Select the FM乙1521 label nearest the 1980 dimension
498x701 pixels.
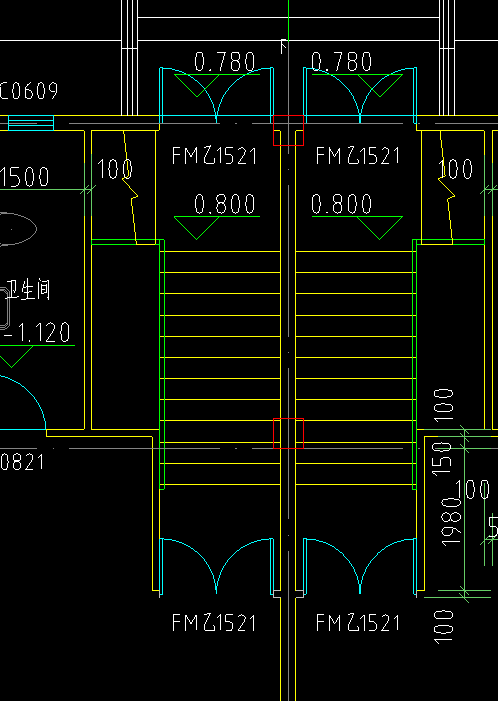(x=358, y=622)
